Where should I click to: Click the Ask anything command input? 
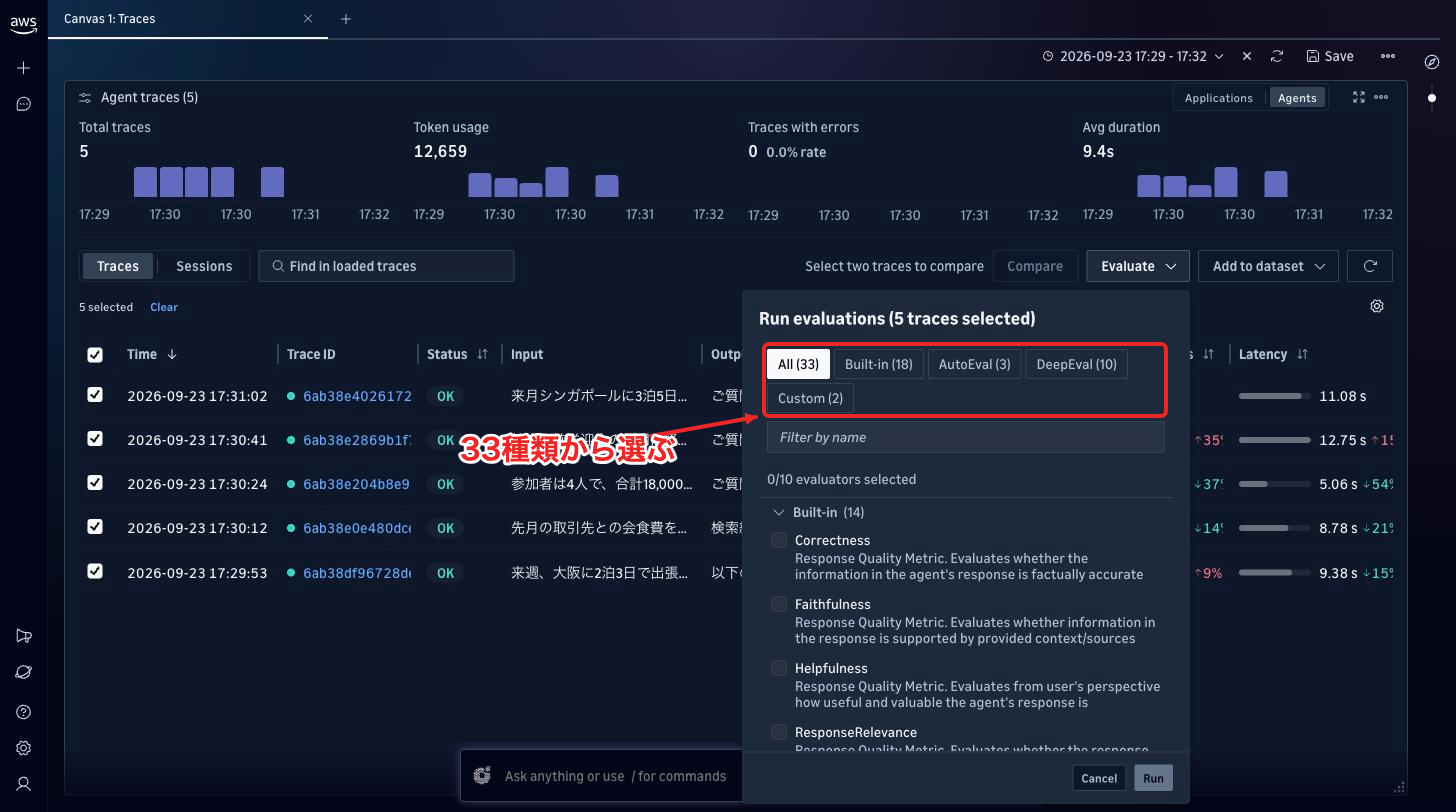[x=615, y=776]
